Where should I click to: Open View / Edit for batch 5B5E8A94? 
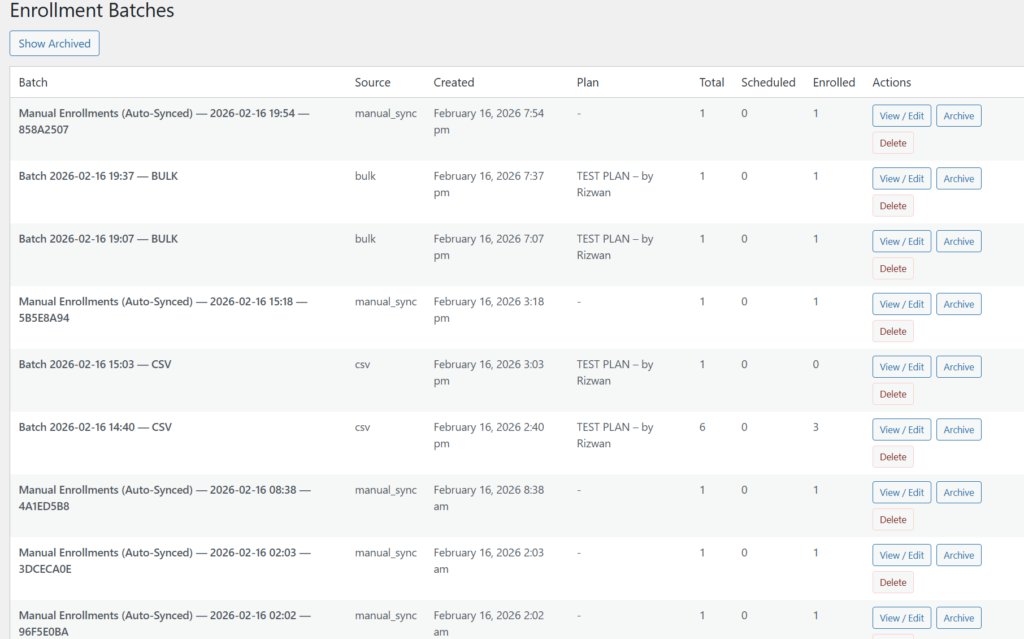[901, 304]
